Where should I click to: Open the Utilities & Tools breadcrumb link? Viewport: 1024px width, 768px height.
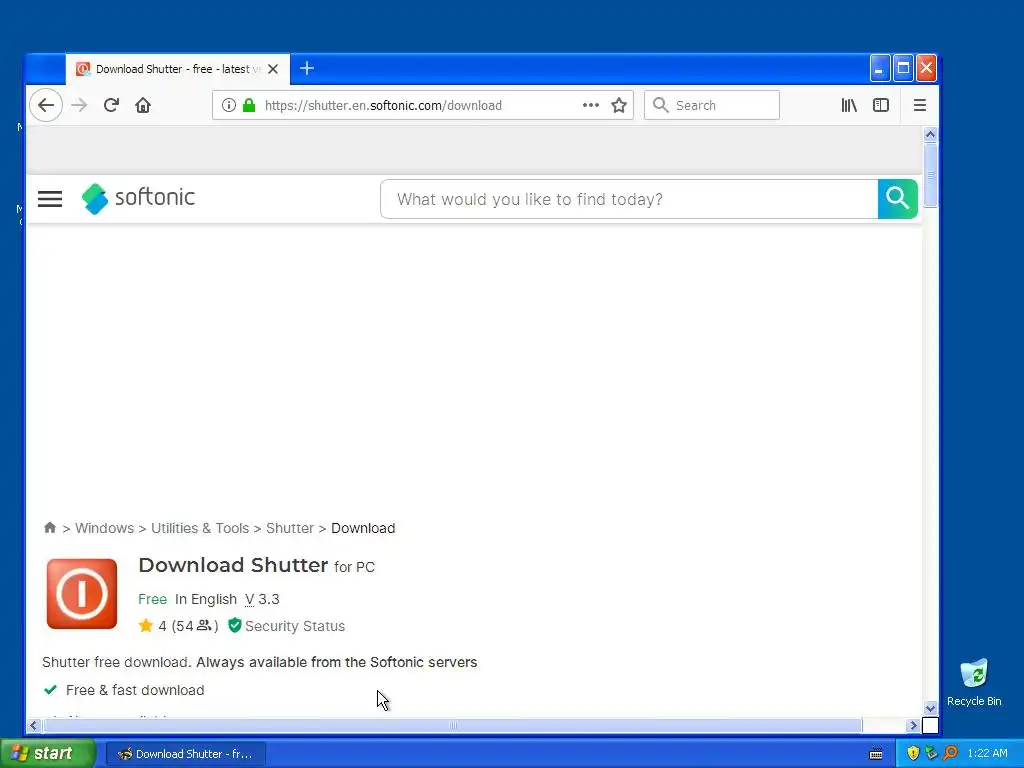click(x=200, y=528)
